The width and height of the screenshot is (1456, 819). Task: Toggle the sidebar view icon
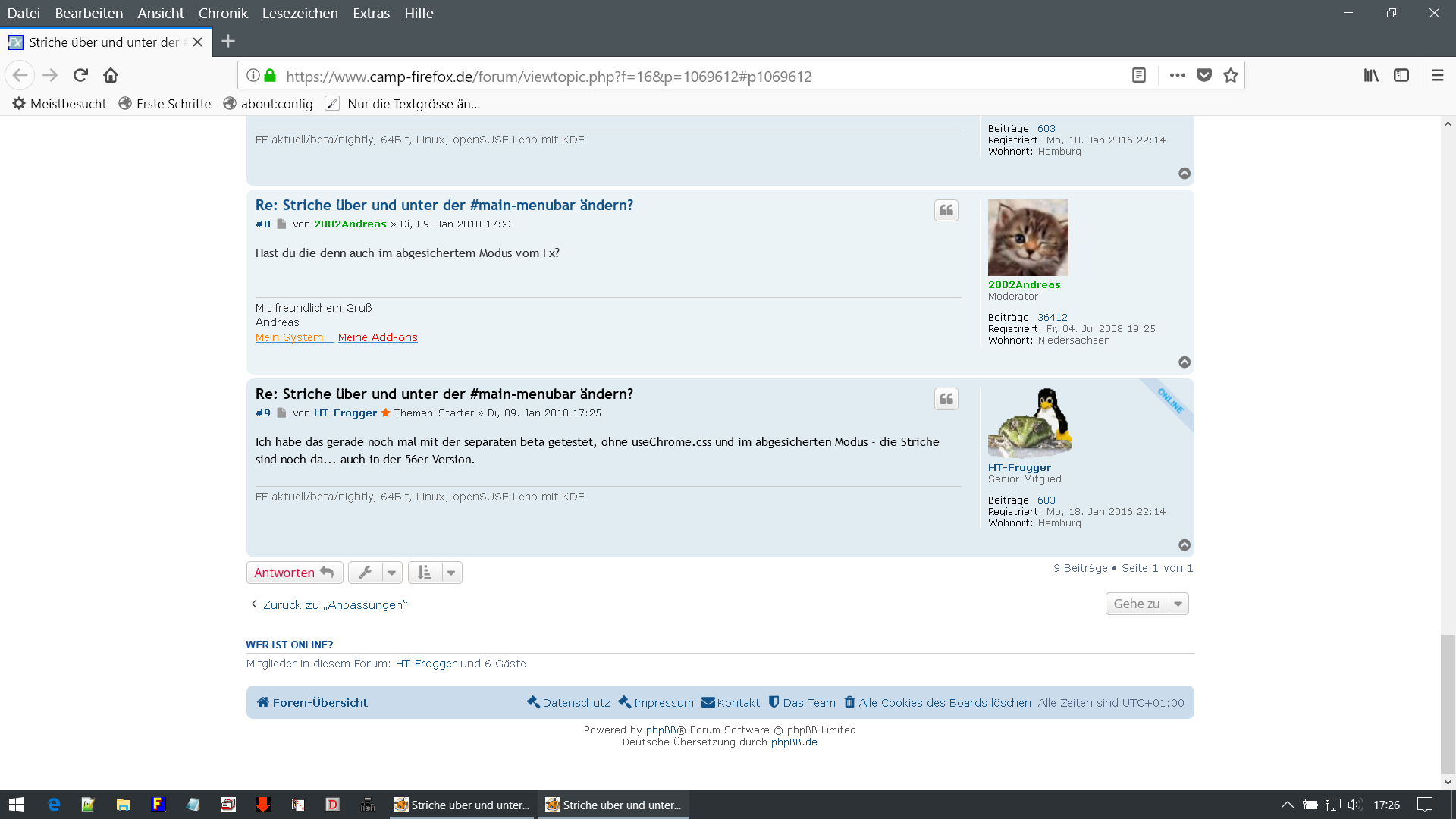pyautogui.click(x=1401, y=75)
